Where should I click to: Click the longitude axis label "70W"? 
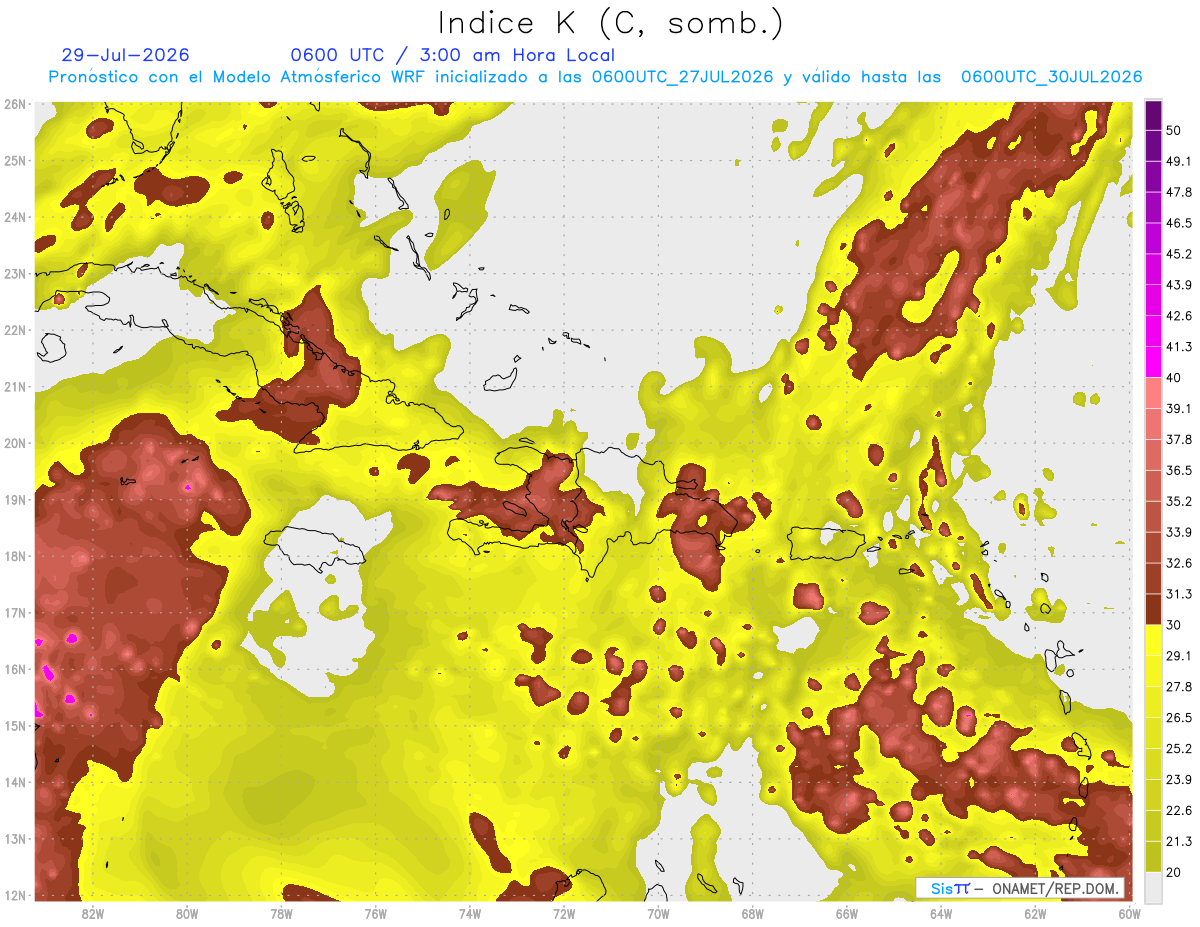658,914
